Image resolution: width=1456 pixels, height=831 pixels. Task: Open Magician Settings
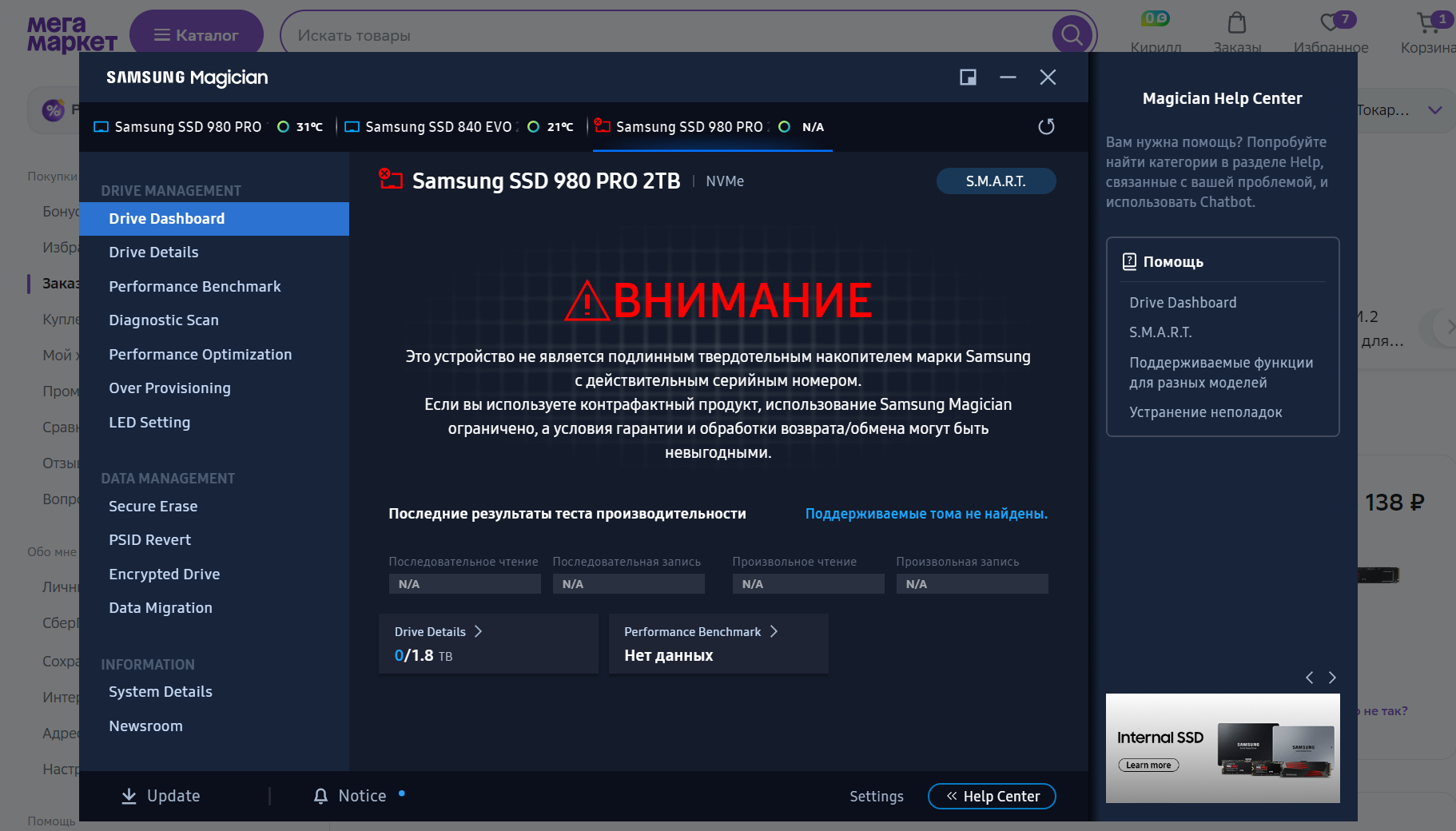coord(877,797)
